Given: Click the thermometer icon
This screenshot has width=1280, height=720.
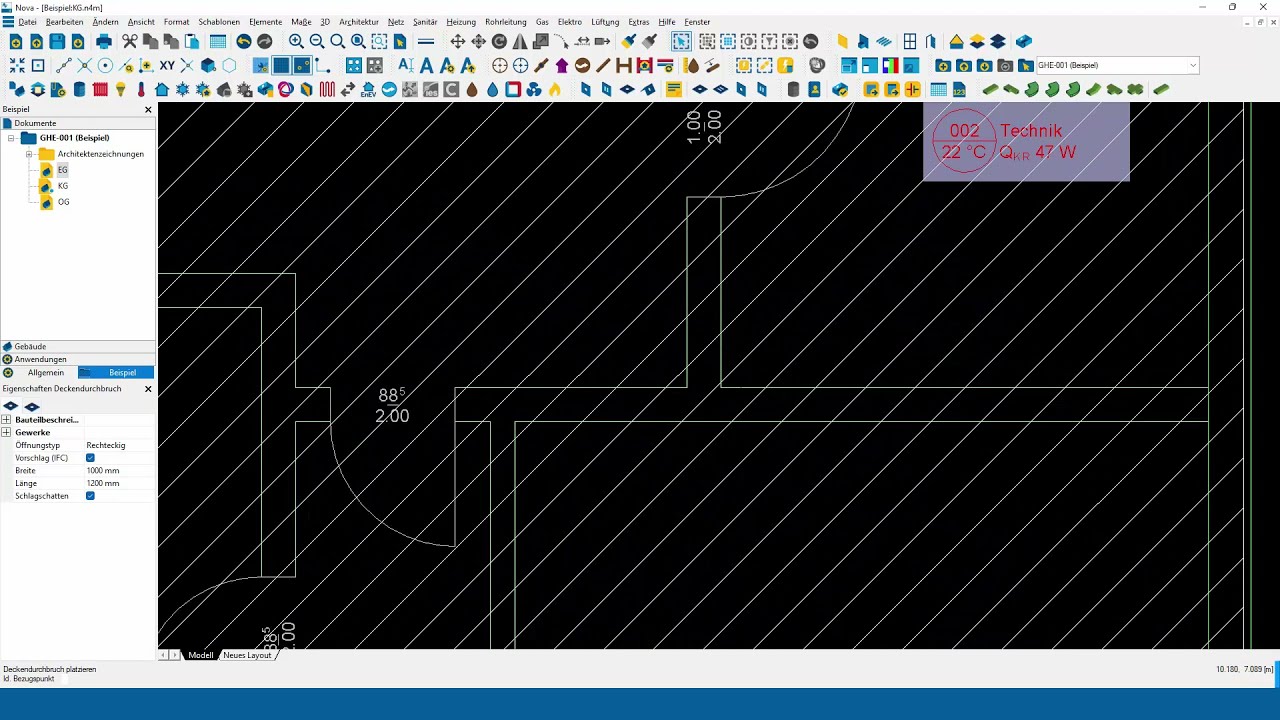Looking at the screenshot, I should [141, 89].
